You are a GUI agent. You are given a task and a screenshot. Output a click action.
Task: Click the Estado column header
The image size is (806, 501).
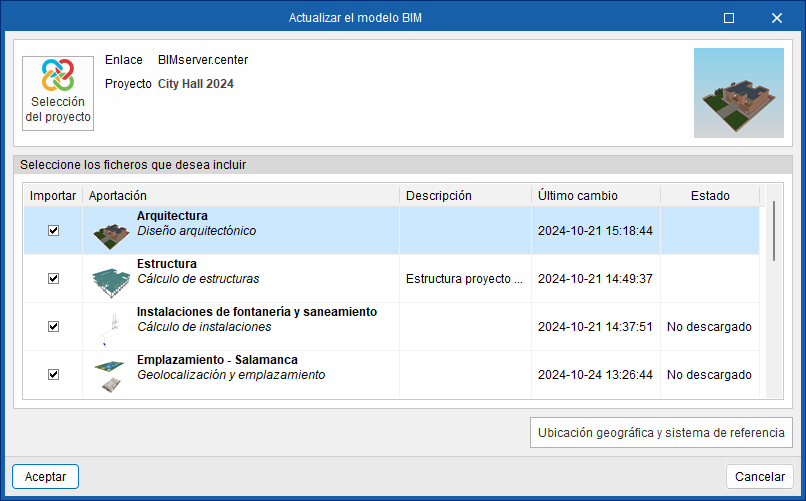pos(710,196)
